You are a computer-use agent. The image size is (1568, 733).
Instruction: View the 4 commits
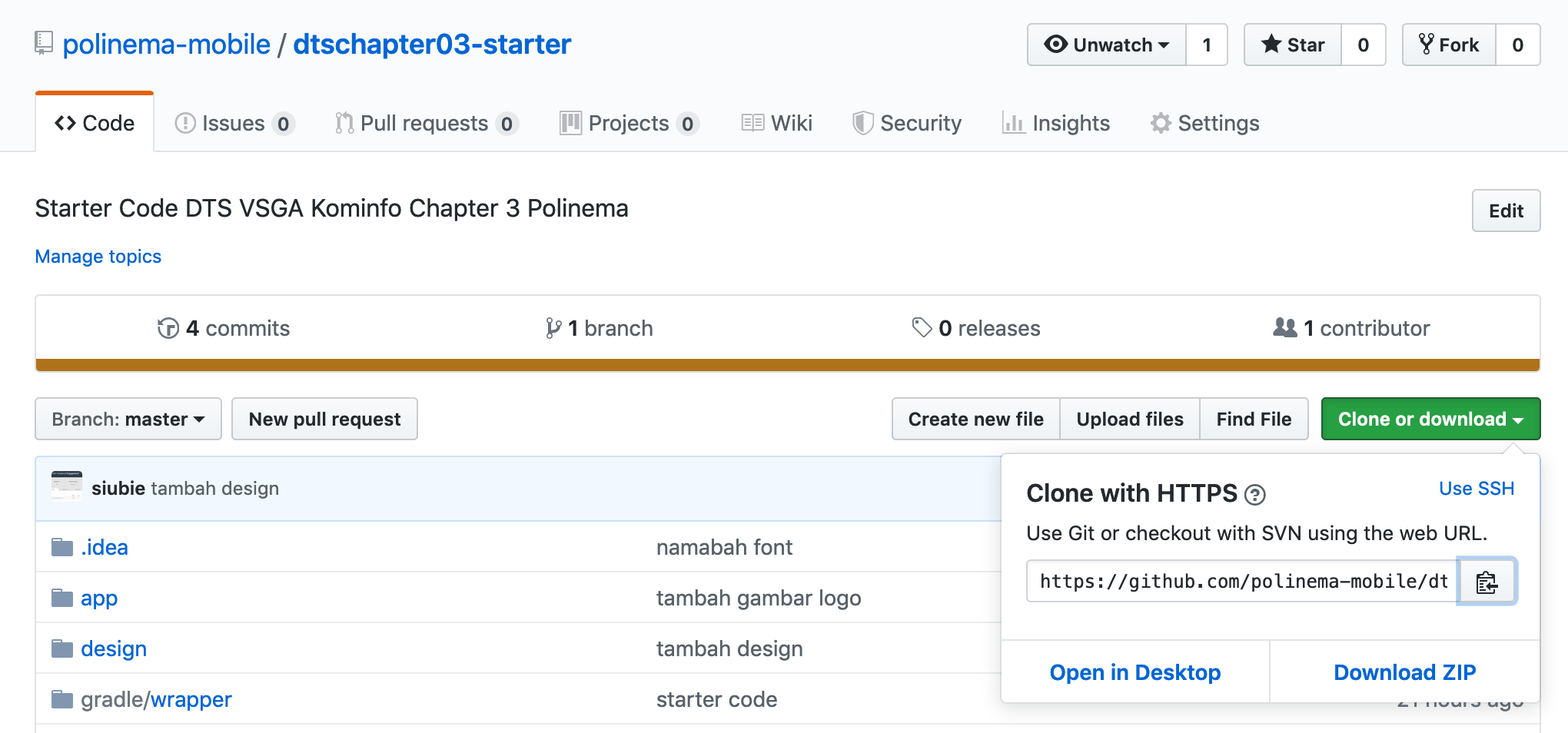pyautogui.click(x=224, y=328)
